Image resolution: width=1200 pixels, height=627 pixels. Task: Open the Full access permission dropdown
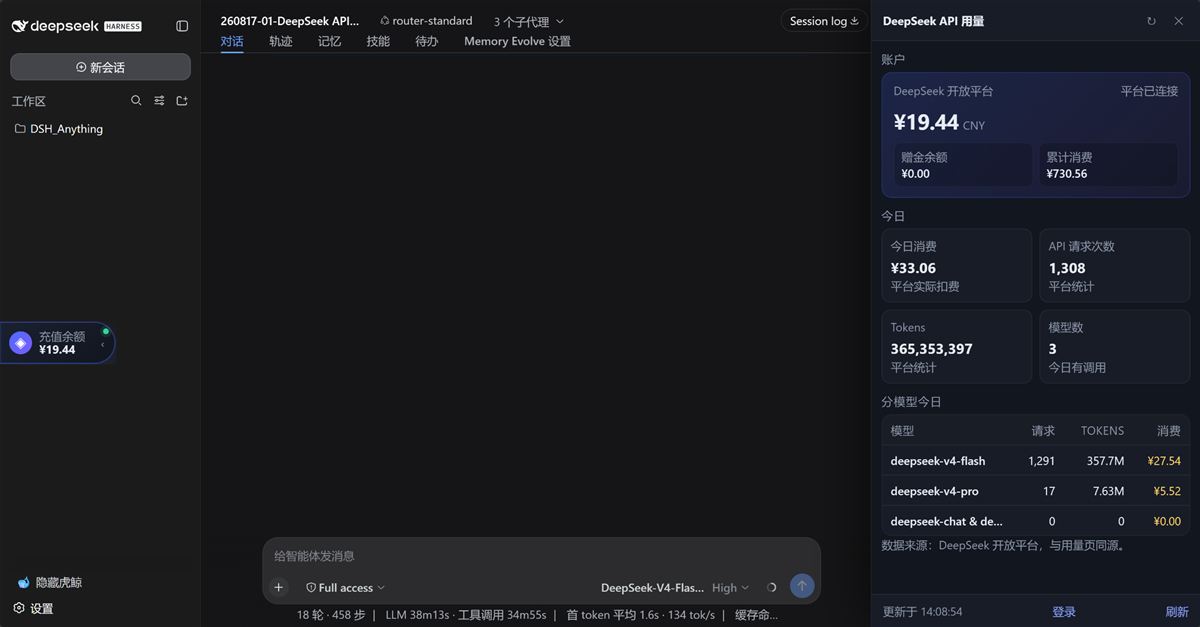tap(345, 588)
